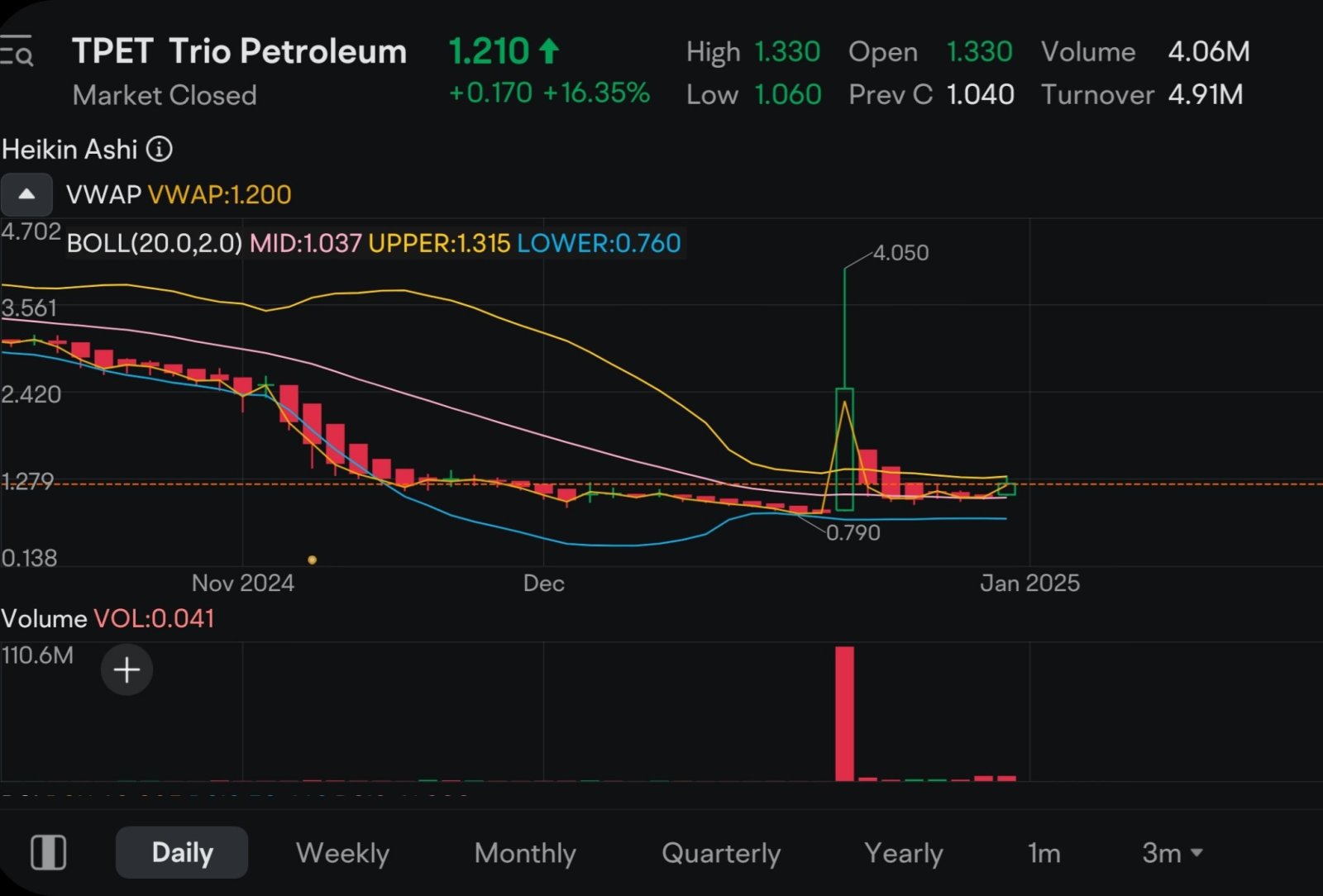Tap the Low 1.060 value
Screen dimensions: 1323x896
click(788, 94)
